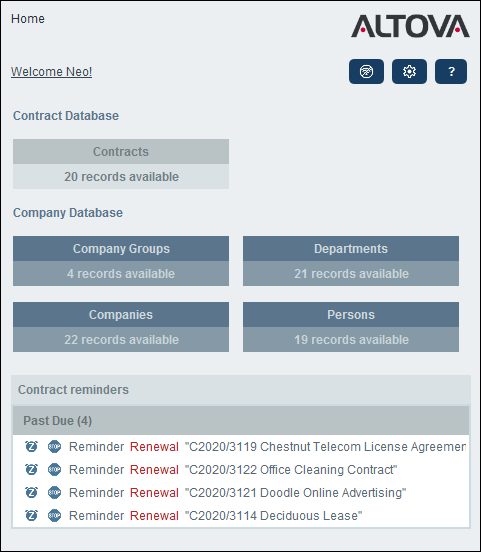Open the Contracts records tile
Image resolution: width=481 pixels, height=552 pixels.
(x=121, y=164)
